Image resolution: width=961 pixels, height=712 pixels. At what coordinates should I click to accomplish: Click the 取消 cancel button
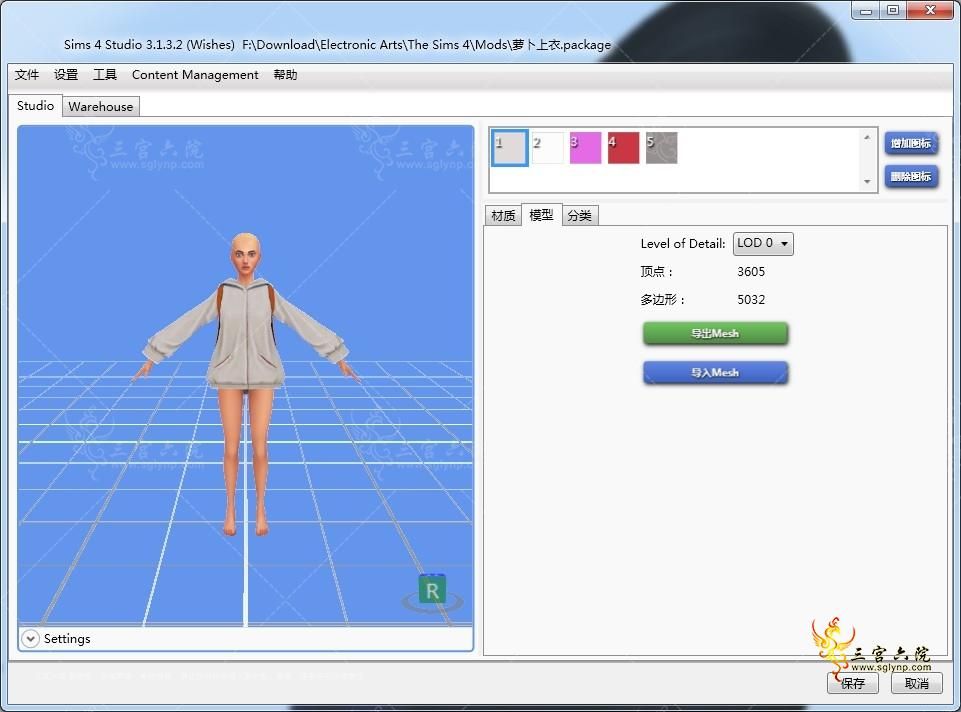pyautogui.click(x=916, y=683)
